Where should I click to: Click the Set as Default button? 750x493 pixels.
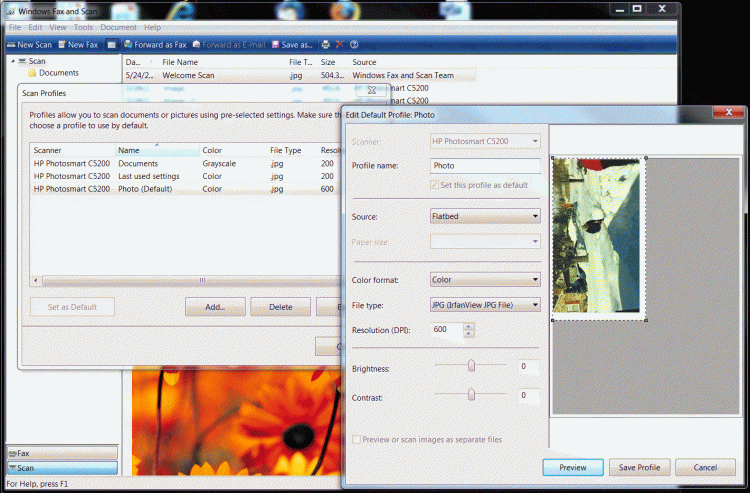point(72,307)
